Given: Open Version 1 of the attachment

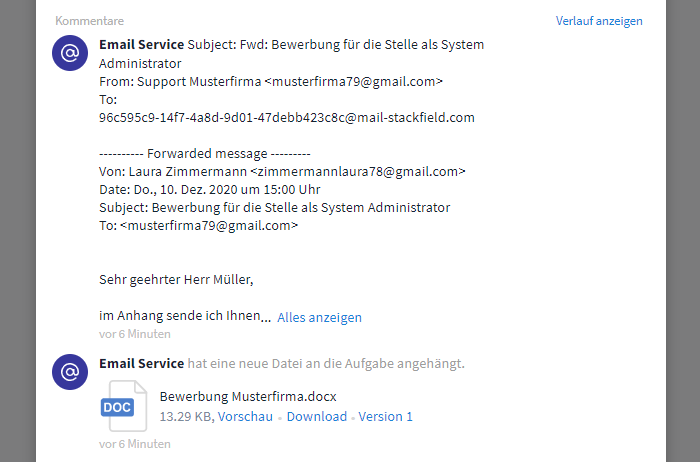Looking at the screenshot, I should (385, 416).
